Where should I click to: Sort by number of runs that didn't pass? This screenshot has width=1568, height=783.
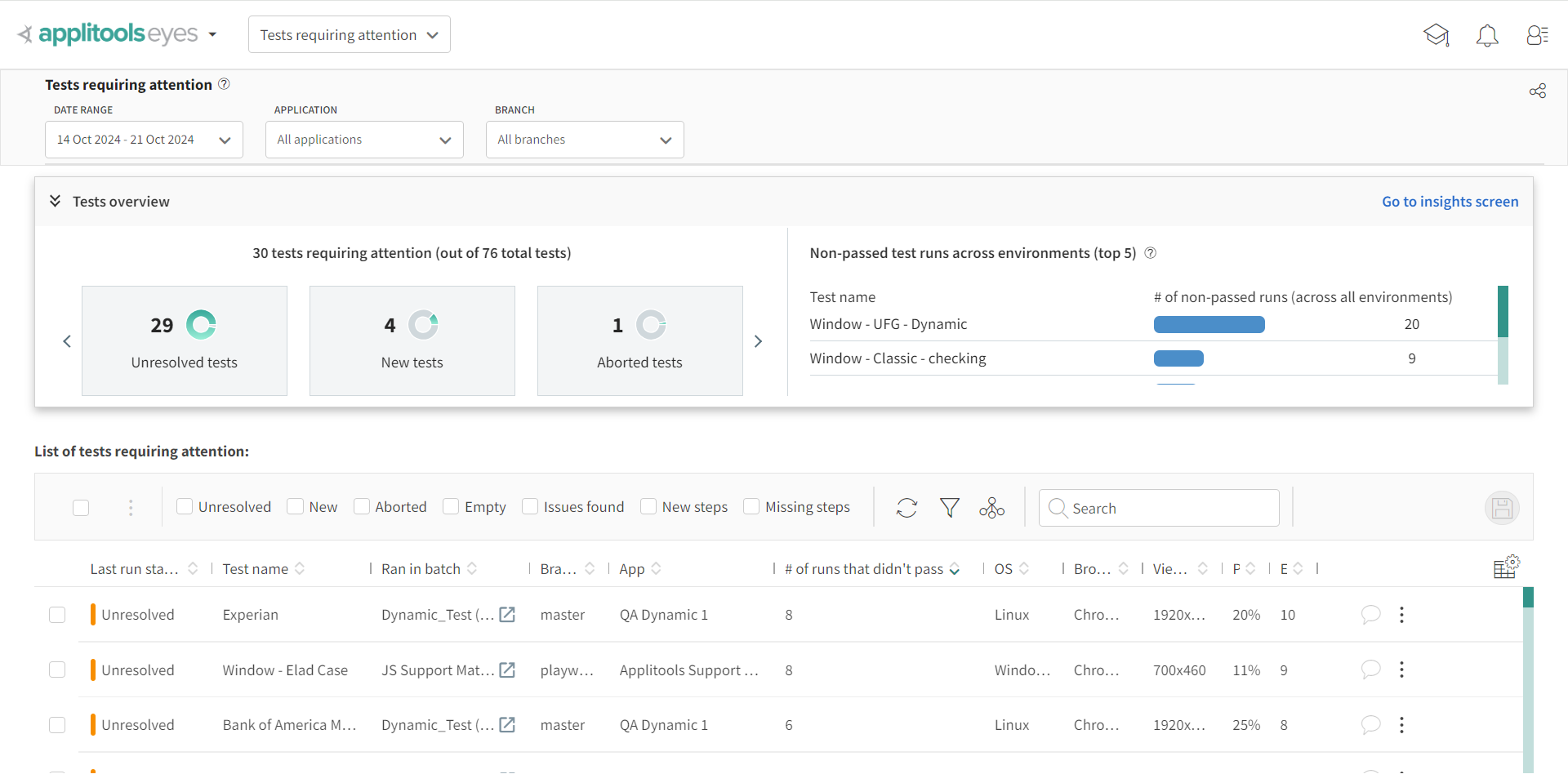[954, 569]
